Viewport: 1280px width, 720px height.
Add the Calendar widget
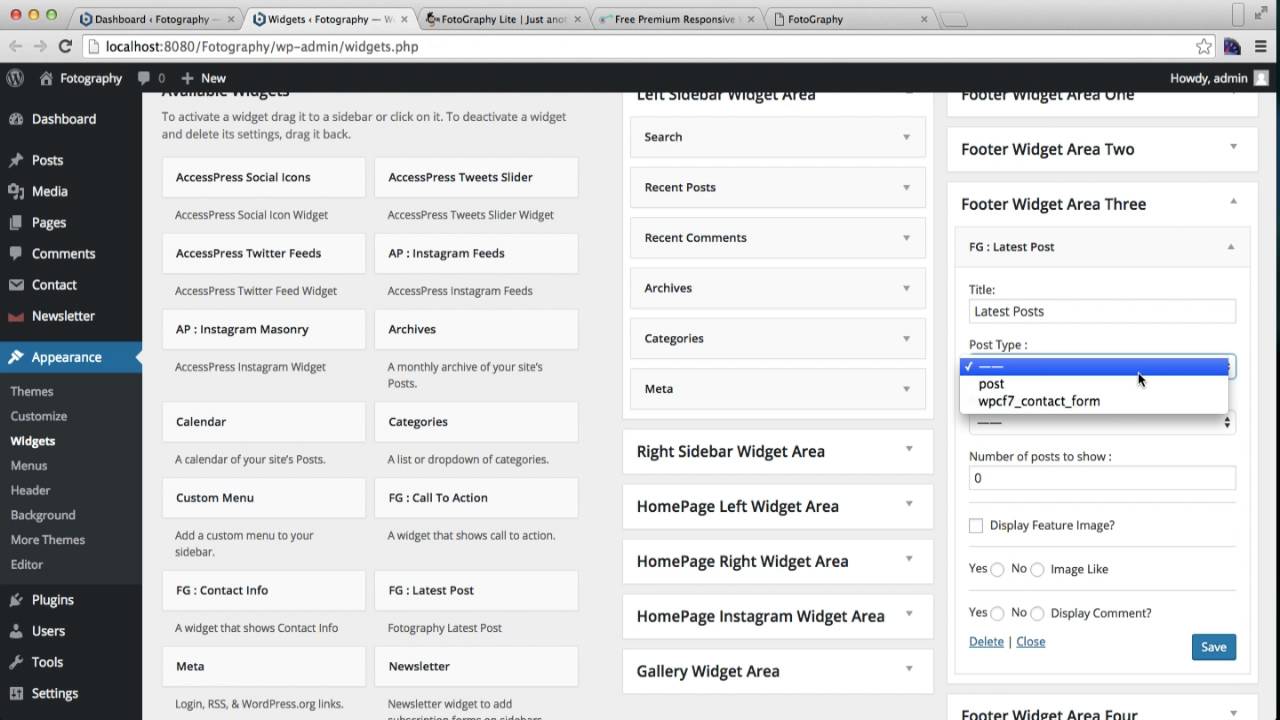264,422
